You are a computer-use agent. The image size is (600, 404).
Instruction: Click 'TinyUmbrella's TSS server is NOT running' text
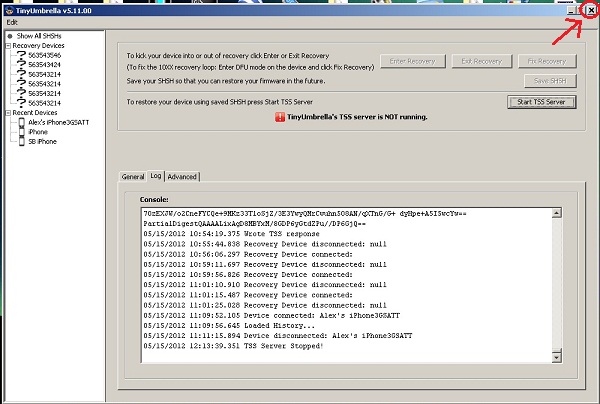357,117
